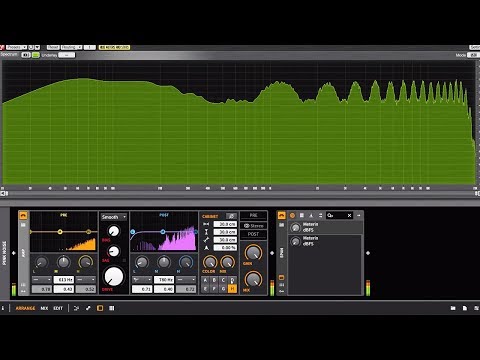Viewport: 480px width, 360px height.
Task: Click the Post EQ low gain knob
Action: [142, 262]
